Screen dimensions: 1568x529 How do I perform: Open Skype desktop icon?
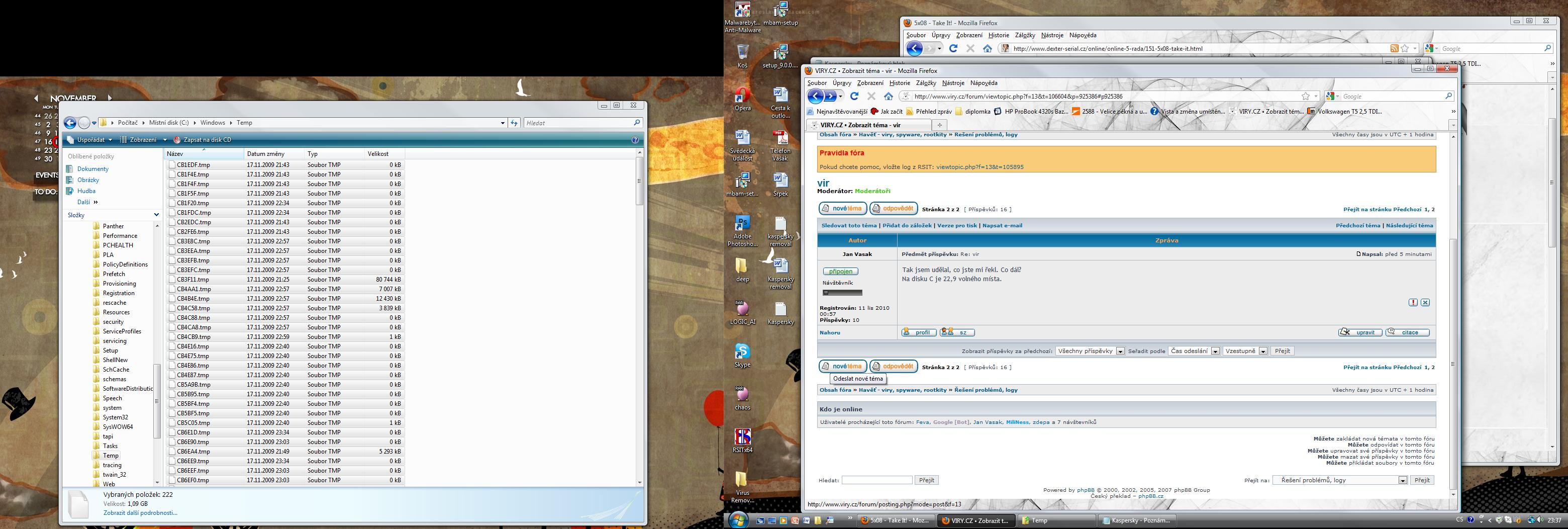(742, 353)
